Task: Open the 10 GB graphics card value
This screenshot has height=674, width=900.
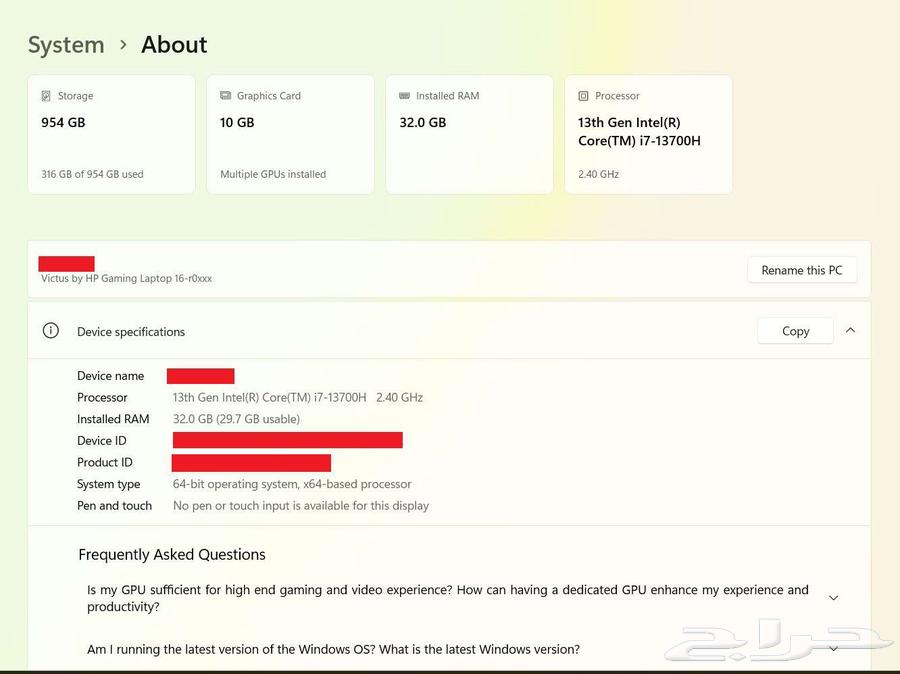Action: click(x=237, y=123)
